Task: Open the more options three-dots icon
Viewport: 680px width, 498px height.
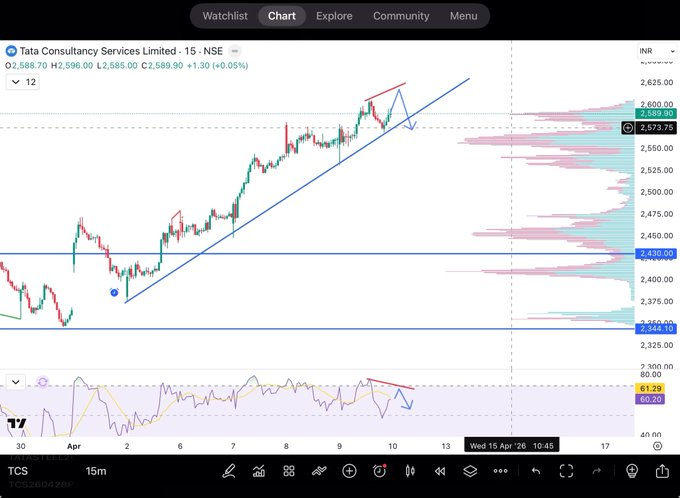Action: coord(500,471)
